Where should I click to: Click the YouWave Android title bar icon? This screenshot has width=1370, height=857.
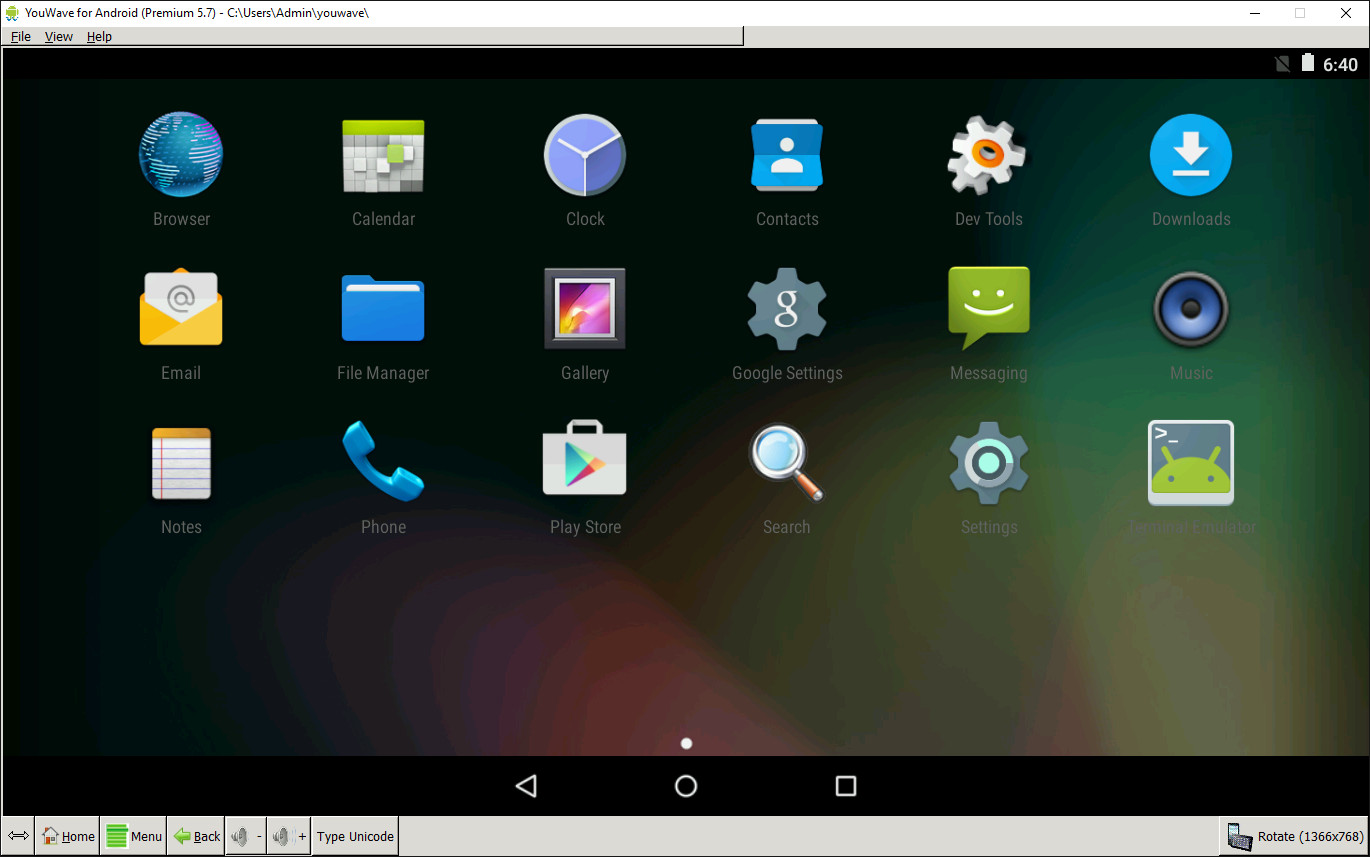point(12,12)
